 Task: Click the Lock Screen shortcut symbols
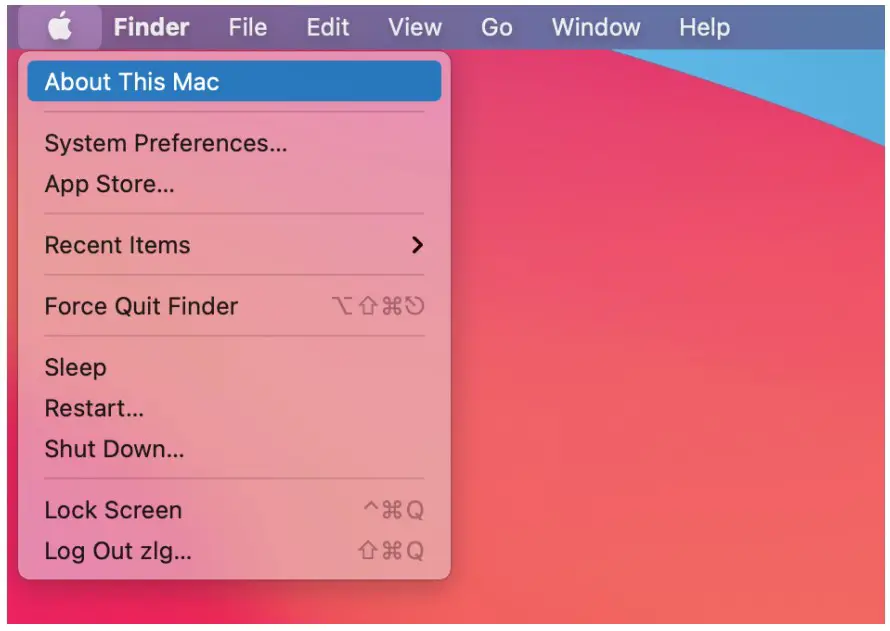tap(394, 510)
